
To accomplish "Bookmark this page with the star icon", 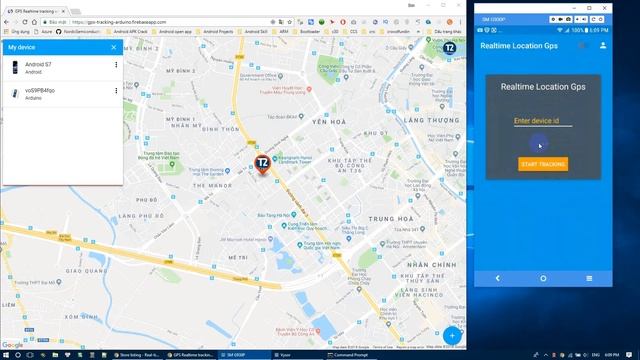I will (x=289, y=22).
